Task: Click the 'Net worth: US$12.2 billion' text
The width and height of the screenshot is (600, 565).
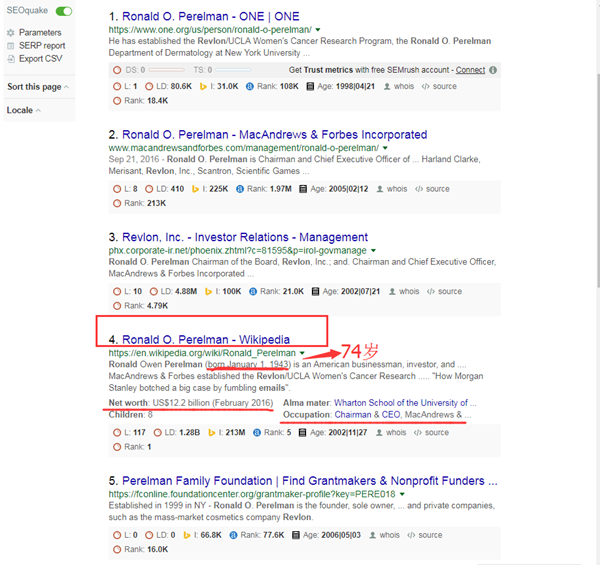Action: (x=191, y=403)
